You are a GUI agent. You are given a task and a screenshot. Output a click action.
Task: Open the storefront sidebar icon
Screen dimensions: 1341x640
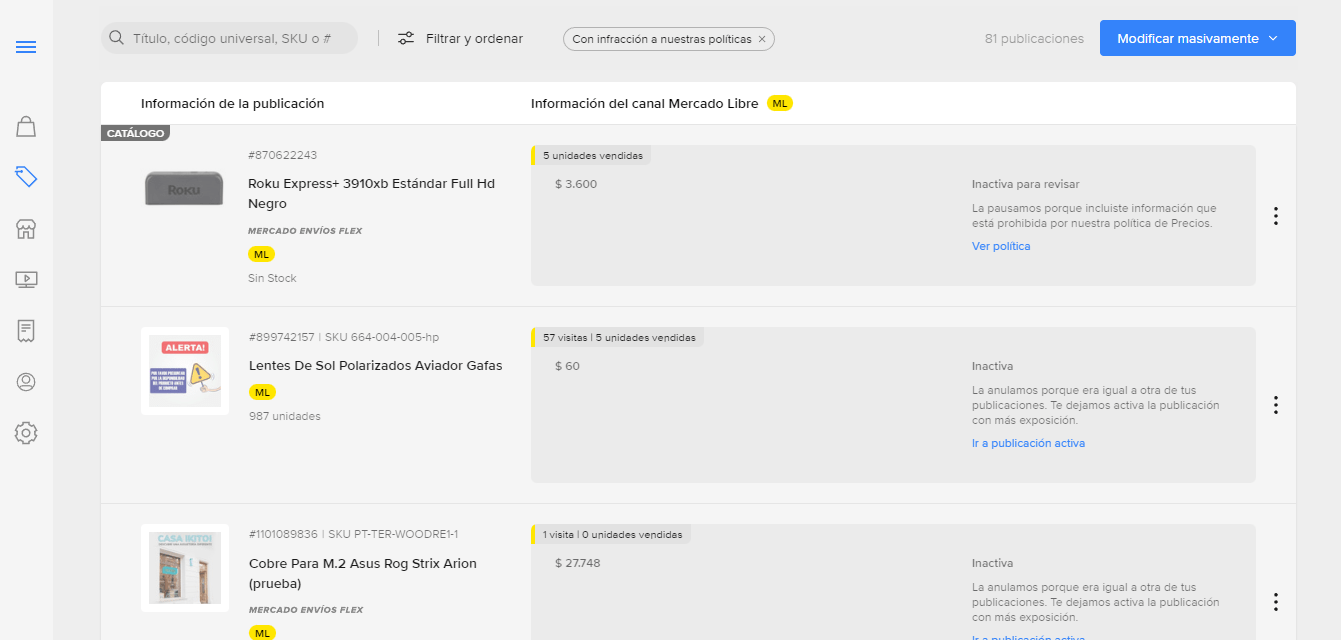point(26,229)
